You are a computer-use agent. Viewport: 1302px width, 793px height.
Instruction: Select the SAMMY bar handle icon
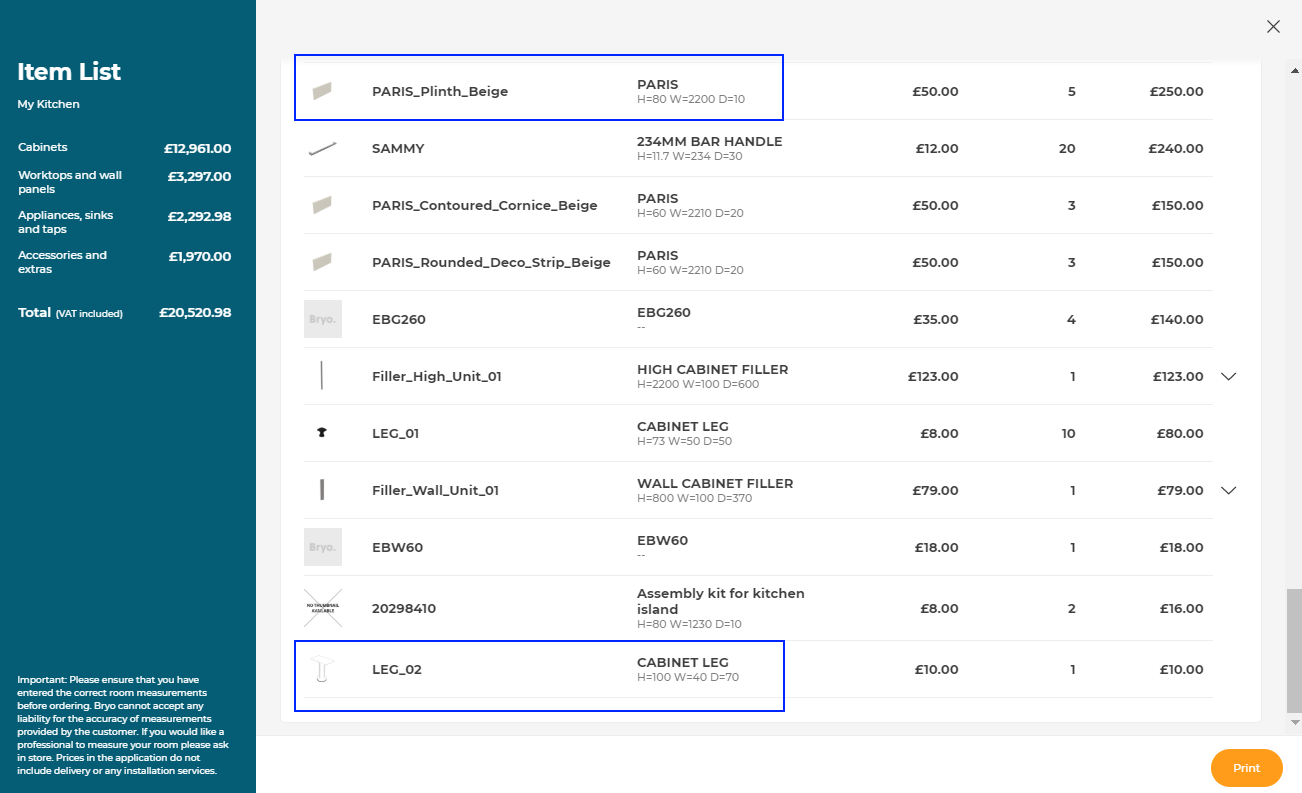322,147
